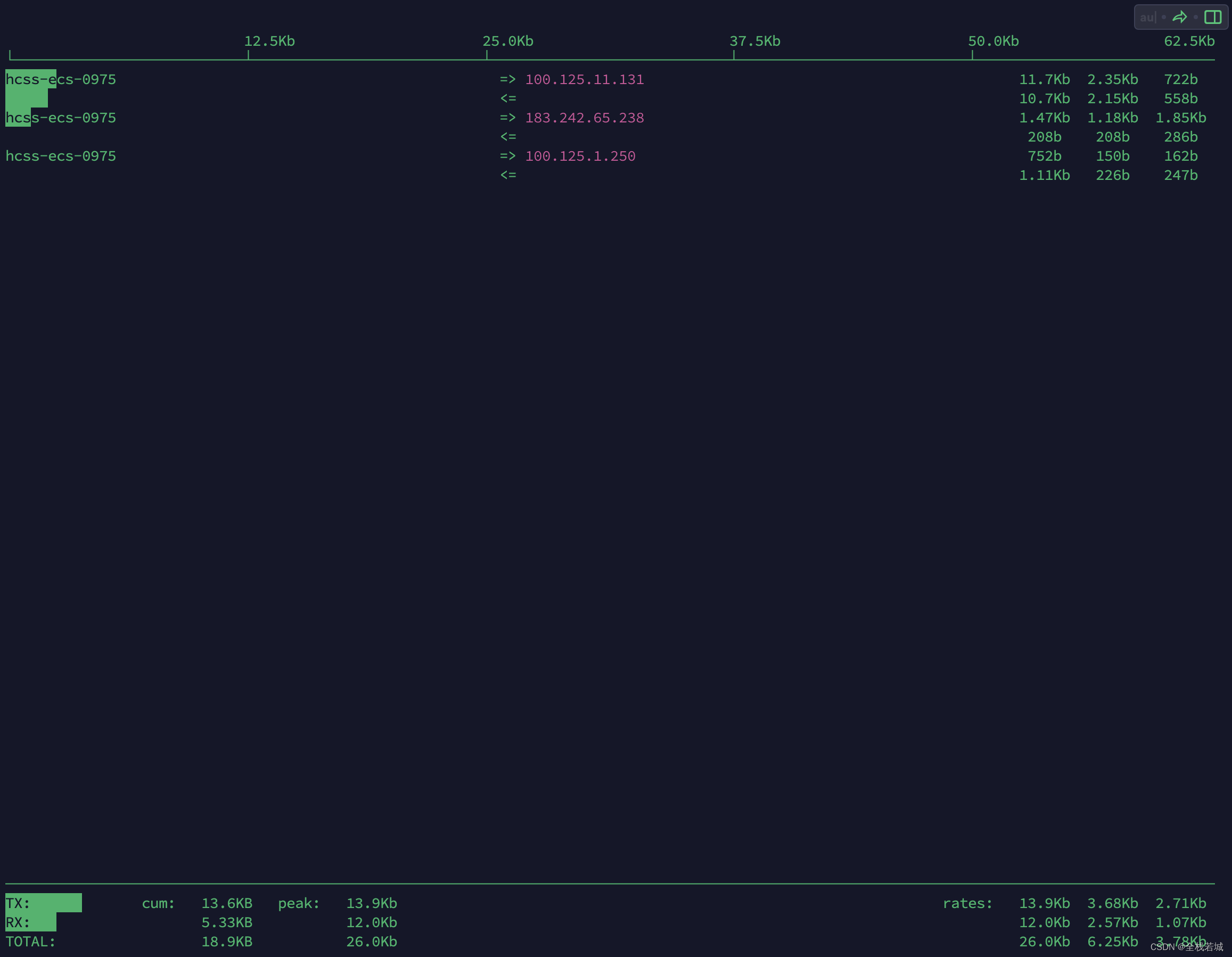Click the cumulative RX value 5.33KB
The width and height of the screenshot is (1232, 957).
click(x=227, y=922)
